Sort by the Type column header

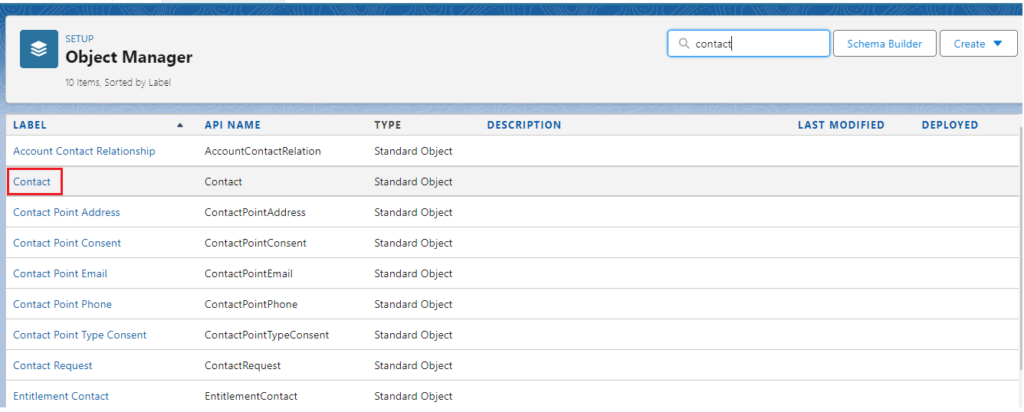tap(388, 126)
